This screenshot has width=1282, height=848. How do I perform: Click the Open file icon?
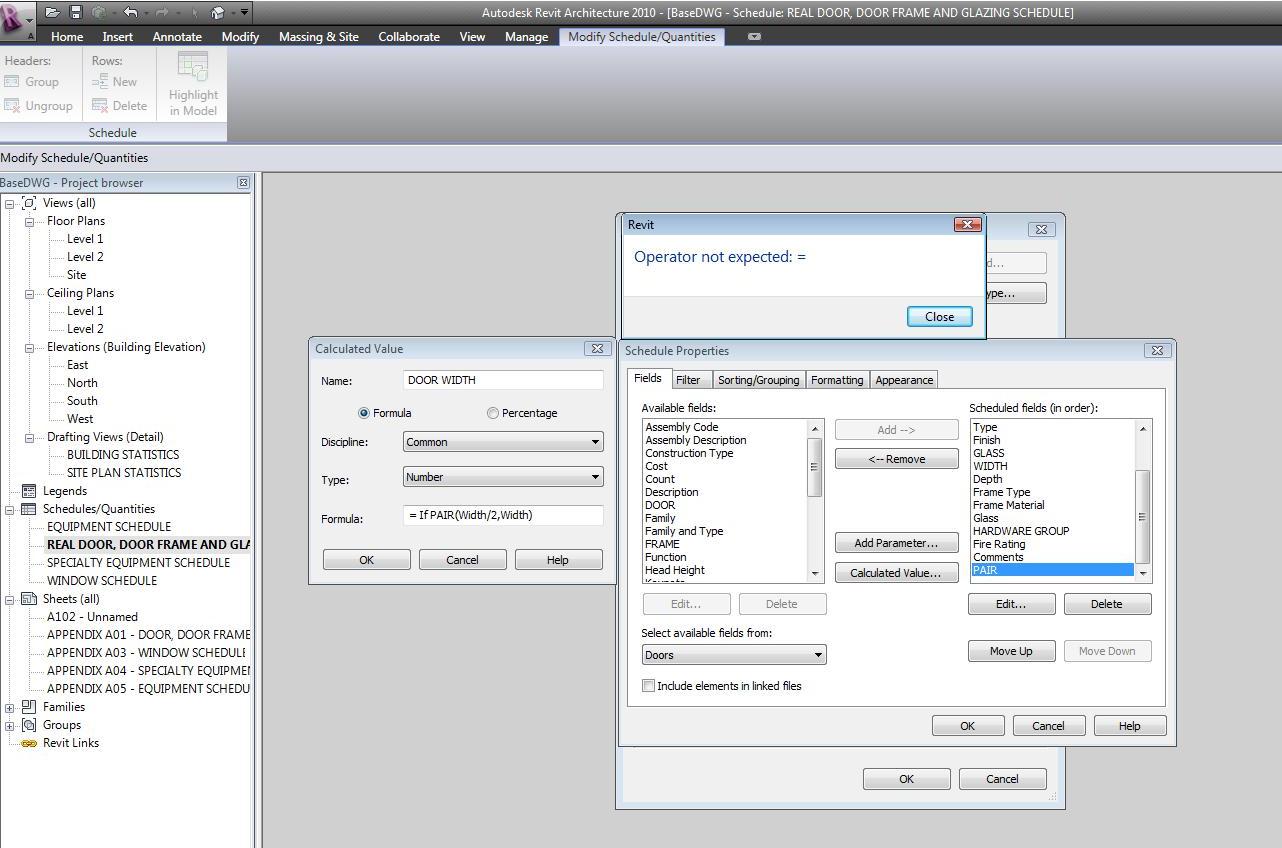[52, 13]
